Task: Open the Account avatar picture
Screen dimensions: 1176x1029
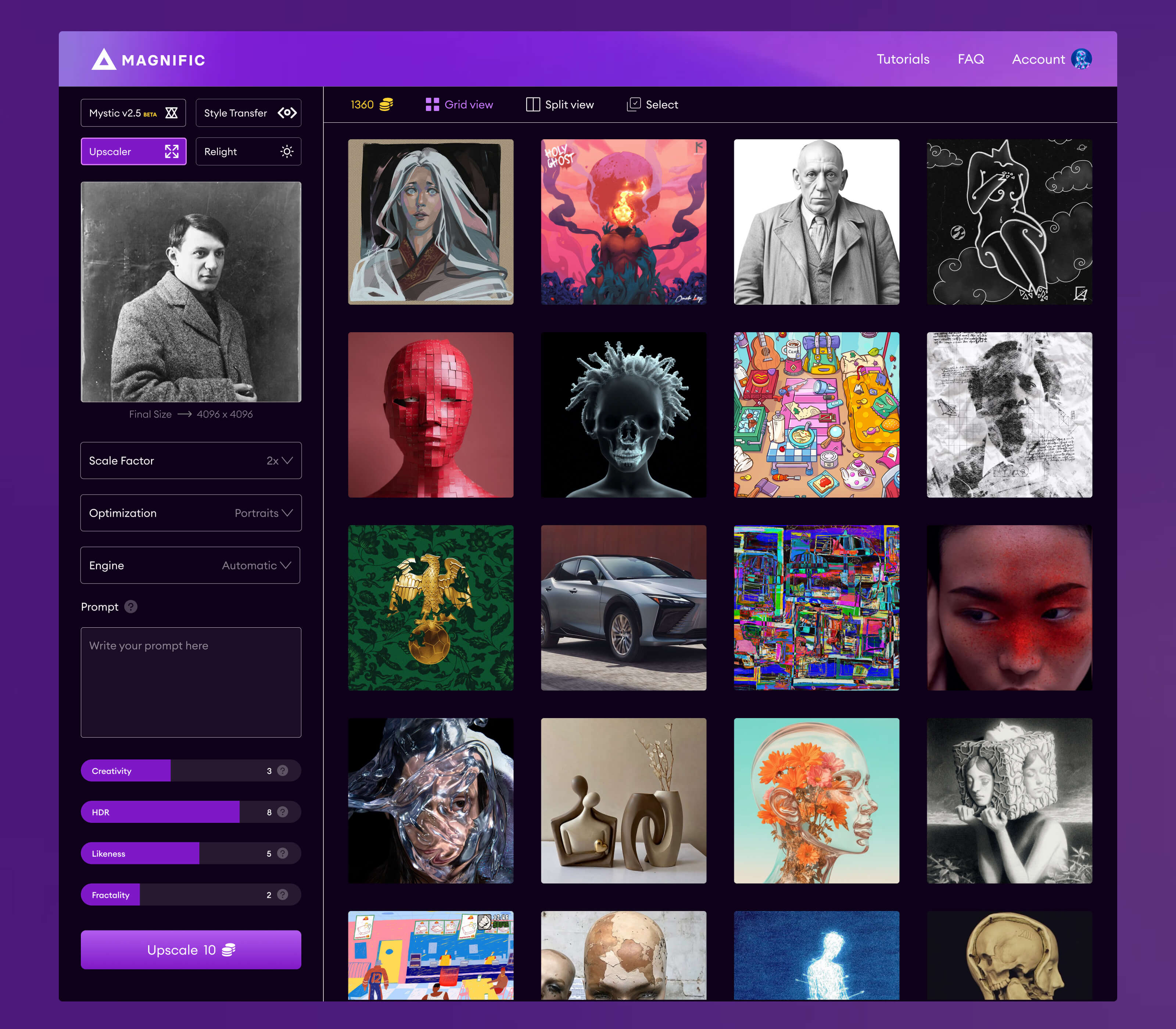Action: [x=1081, y=59]
